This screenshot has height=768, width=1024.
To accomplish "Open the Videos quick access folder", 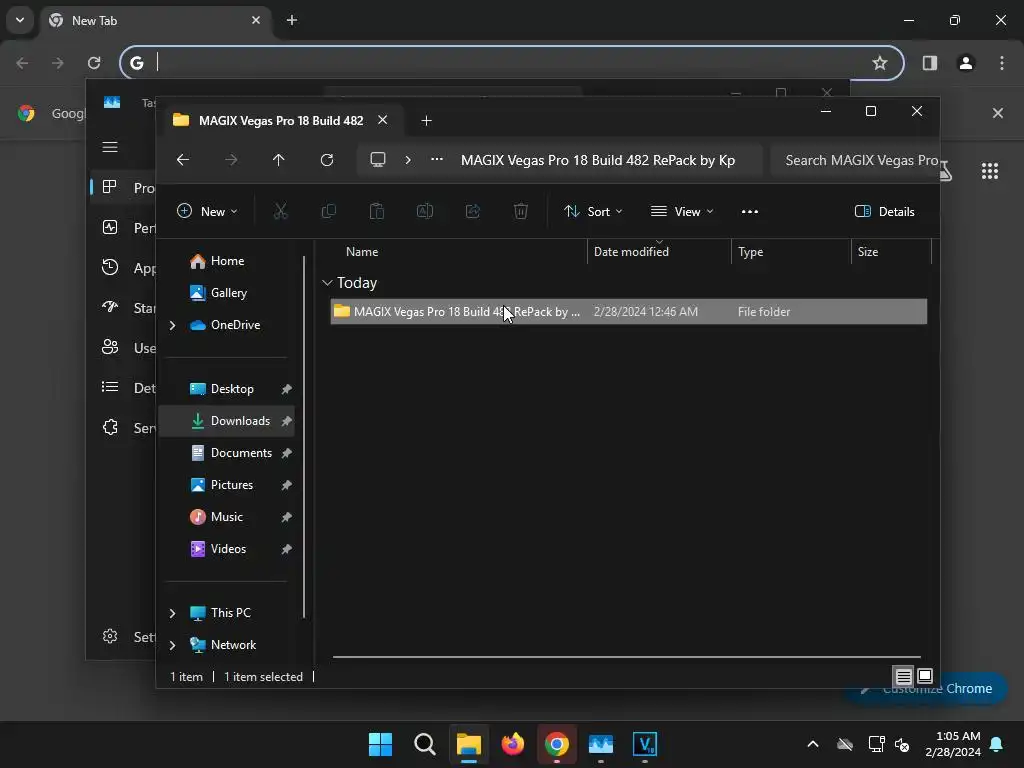I will (226, 549).
